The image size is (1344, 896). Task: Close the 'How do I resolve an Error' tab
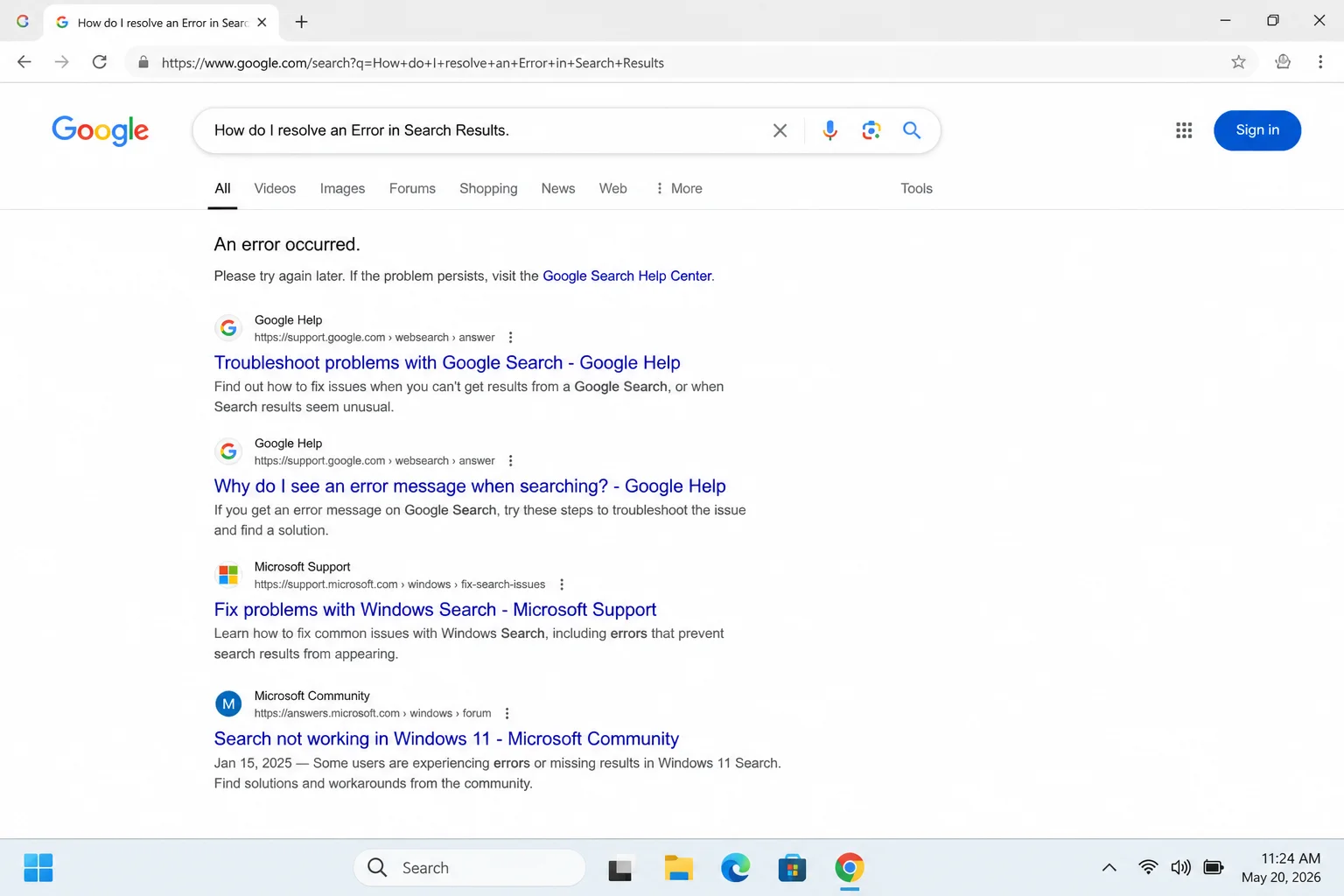(x=262, y=23)
